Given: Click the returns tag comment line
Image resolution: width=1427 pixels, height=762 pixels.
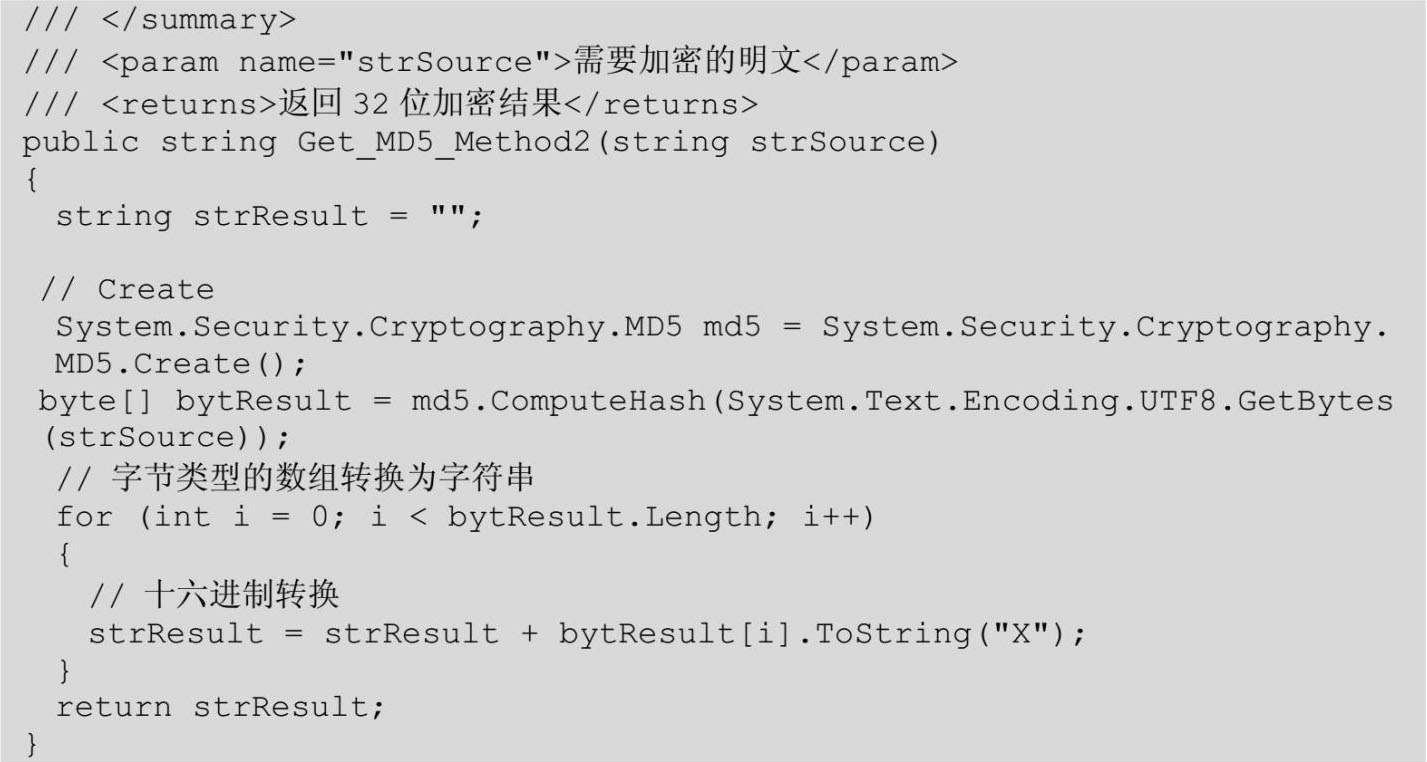Looking at the screenshot, I should click(x=391, y=103).
